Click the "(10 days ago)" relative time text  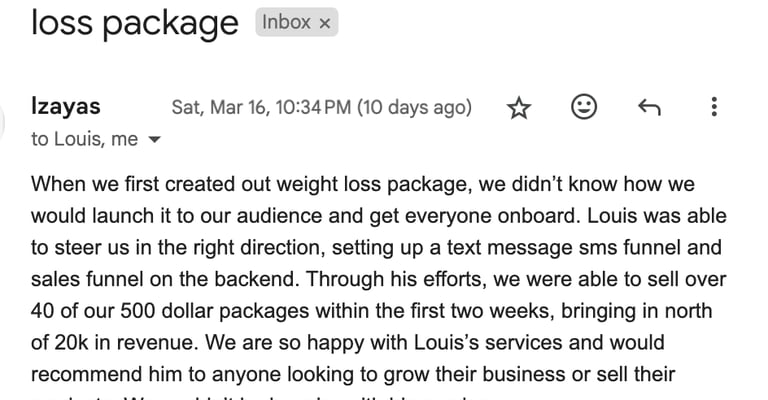tap(414, 108)
